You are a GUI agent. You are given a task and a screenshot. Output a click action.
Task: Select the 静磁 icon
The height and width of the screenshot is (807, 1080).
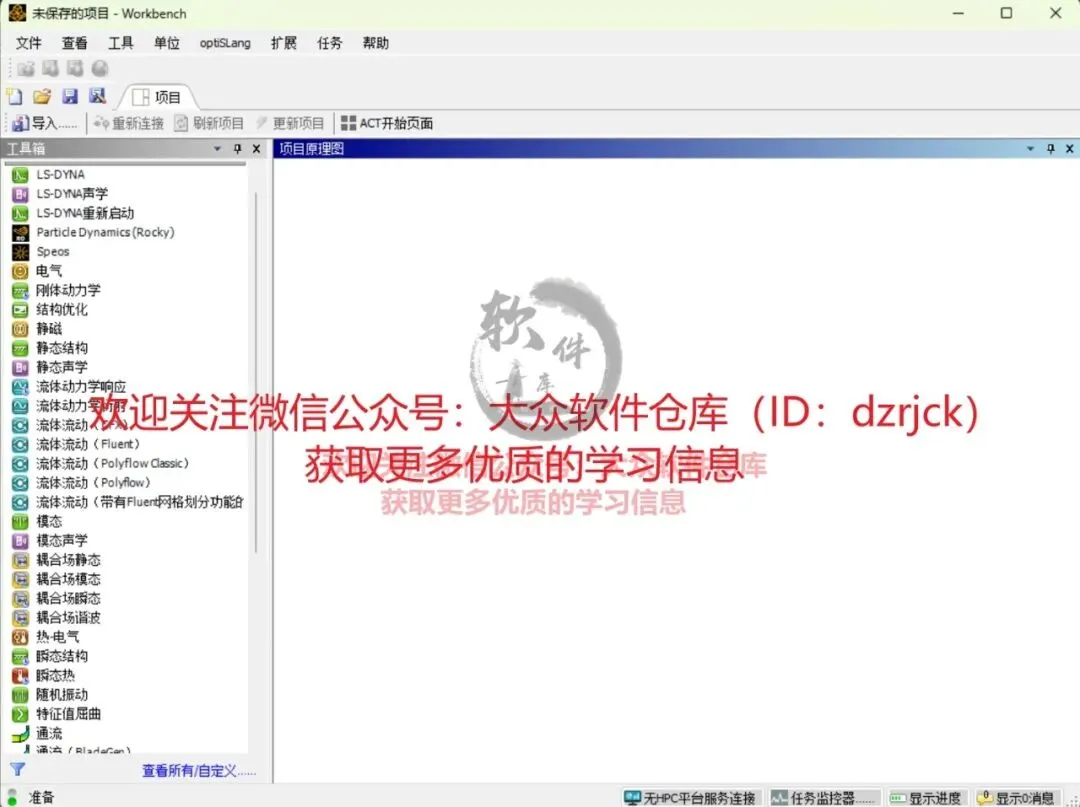click(20, 329)
